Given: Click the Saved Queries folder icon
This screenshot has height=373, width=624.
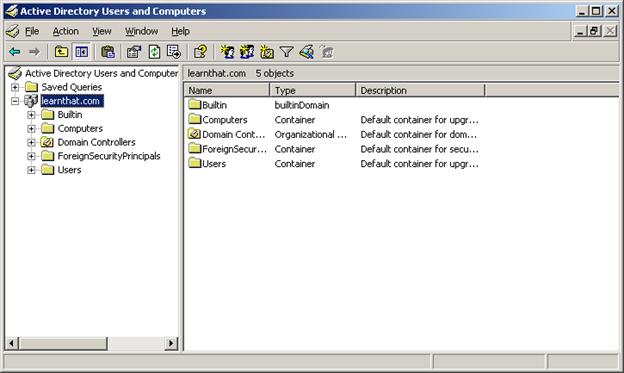Looking at the screenshot, I should point(31,87).
